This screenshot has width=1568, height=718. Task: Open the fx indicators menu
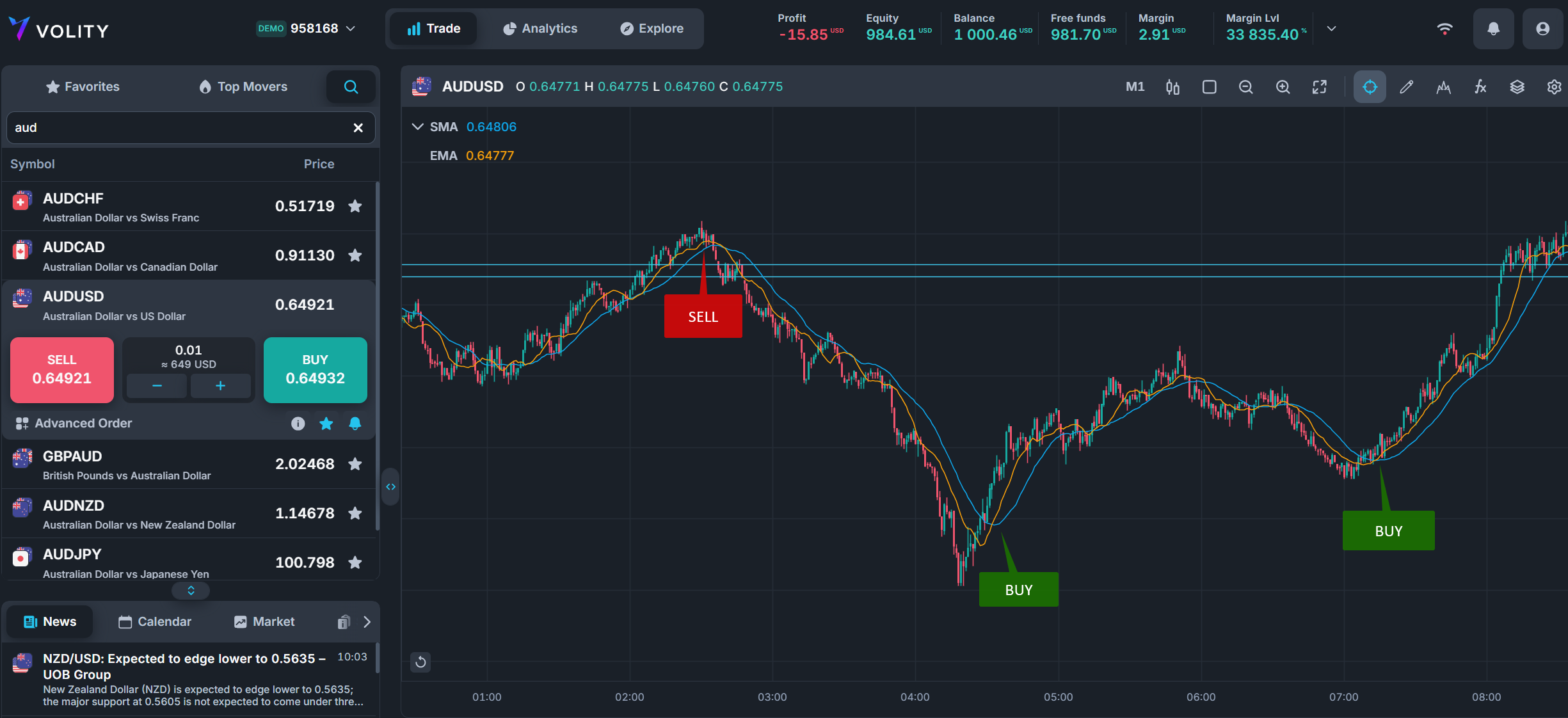tap(1480, 87)
